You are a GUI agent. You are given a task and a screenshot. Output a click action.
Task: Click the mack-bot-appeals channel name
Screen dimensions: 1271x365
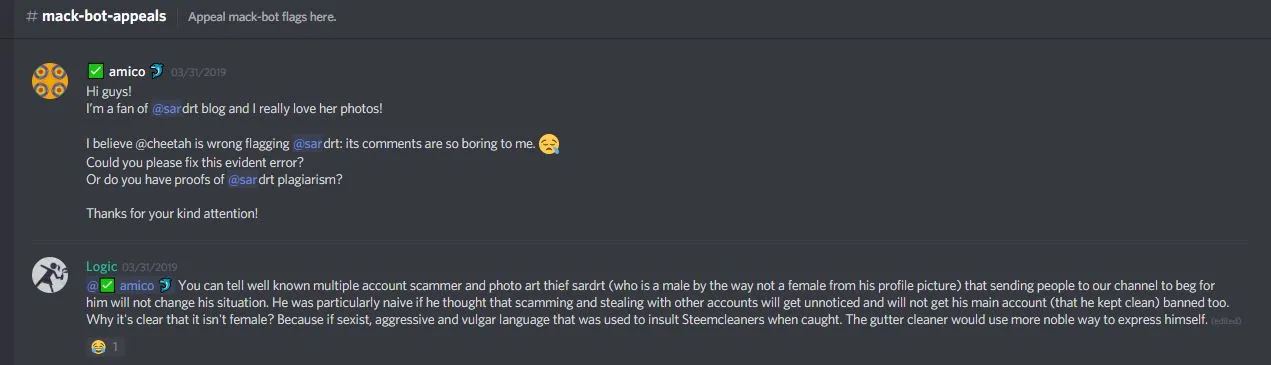pos(104,16)
